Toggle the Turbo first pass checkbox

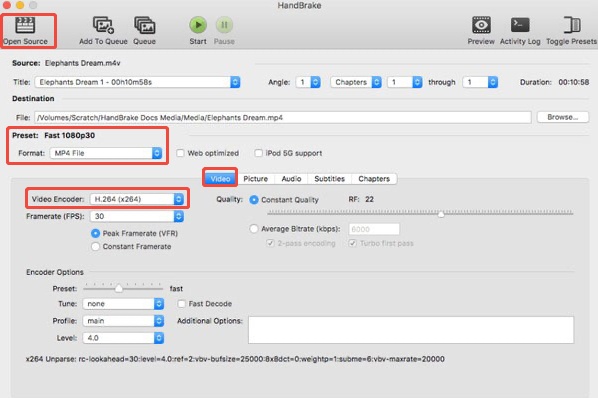tap(352, 243)
